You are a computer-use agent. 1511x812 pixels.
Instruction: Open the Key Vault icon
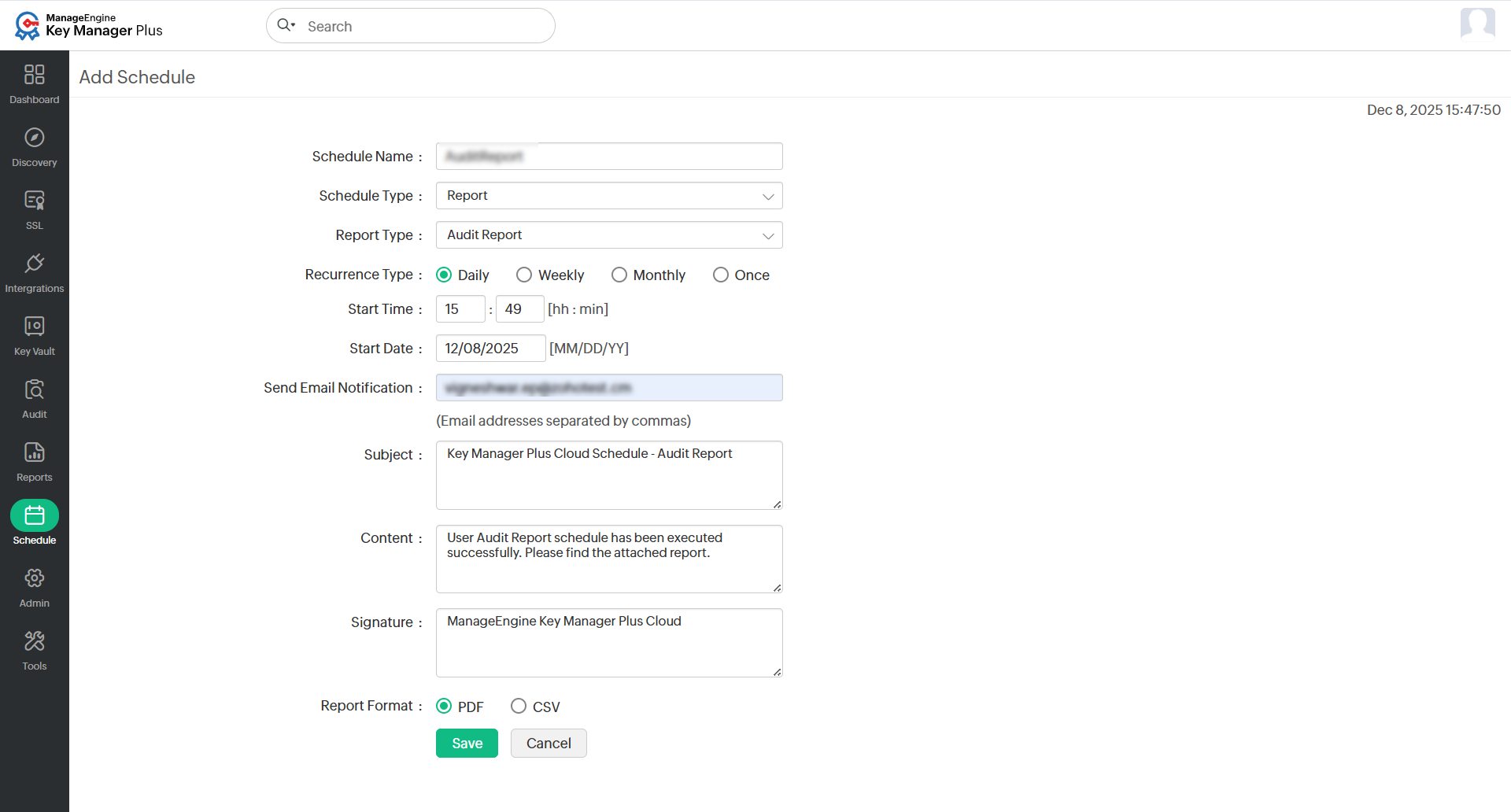point(35,327)
